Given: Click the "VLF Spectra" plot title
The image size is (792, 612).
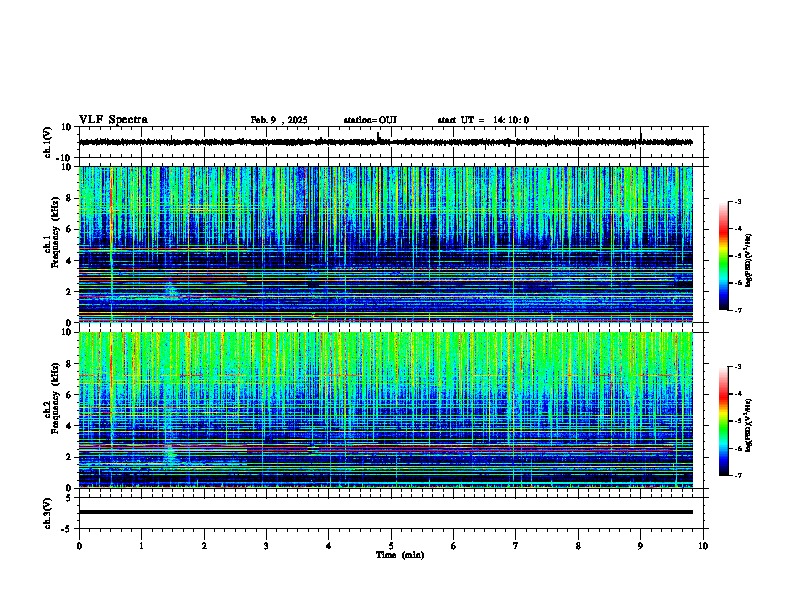Looking at the screenshot, I should [113, 120].
